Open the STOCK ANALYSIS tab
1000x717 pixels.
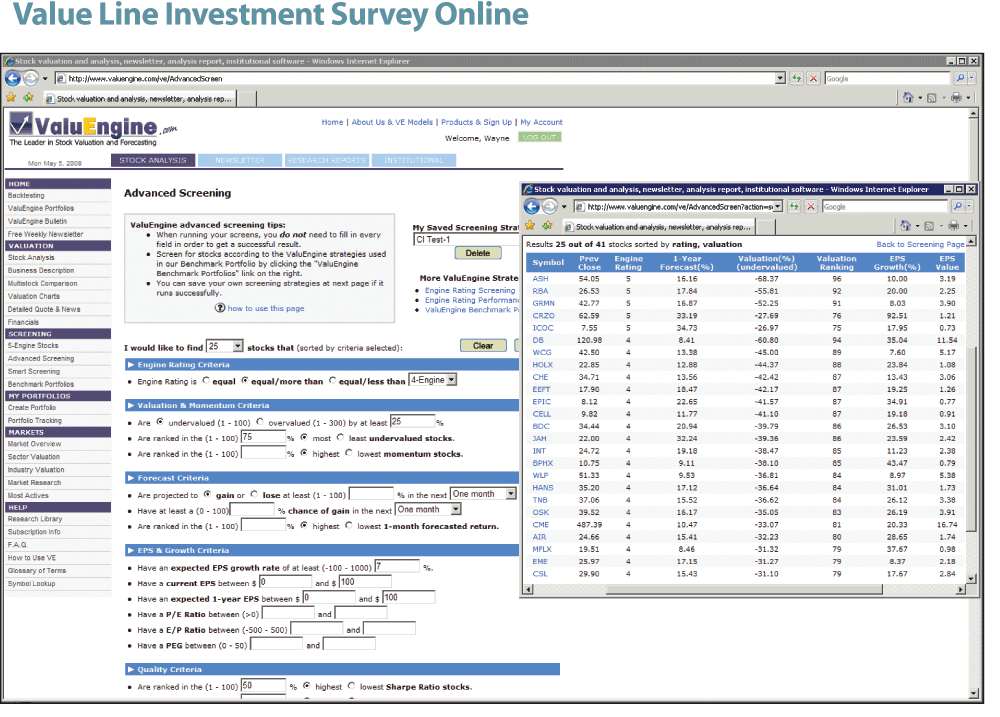click(x=153, y=160)
